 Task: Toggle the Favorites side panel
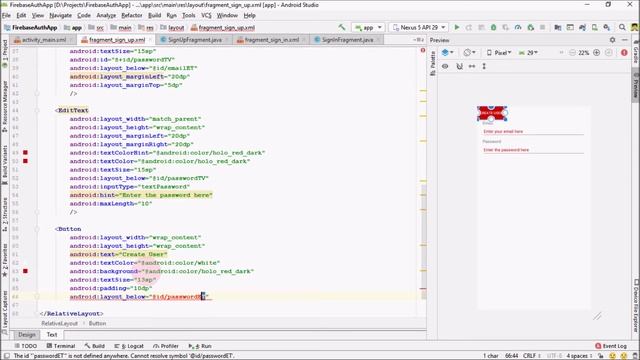pyautogui.click(x=5, y=261)
